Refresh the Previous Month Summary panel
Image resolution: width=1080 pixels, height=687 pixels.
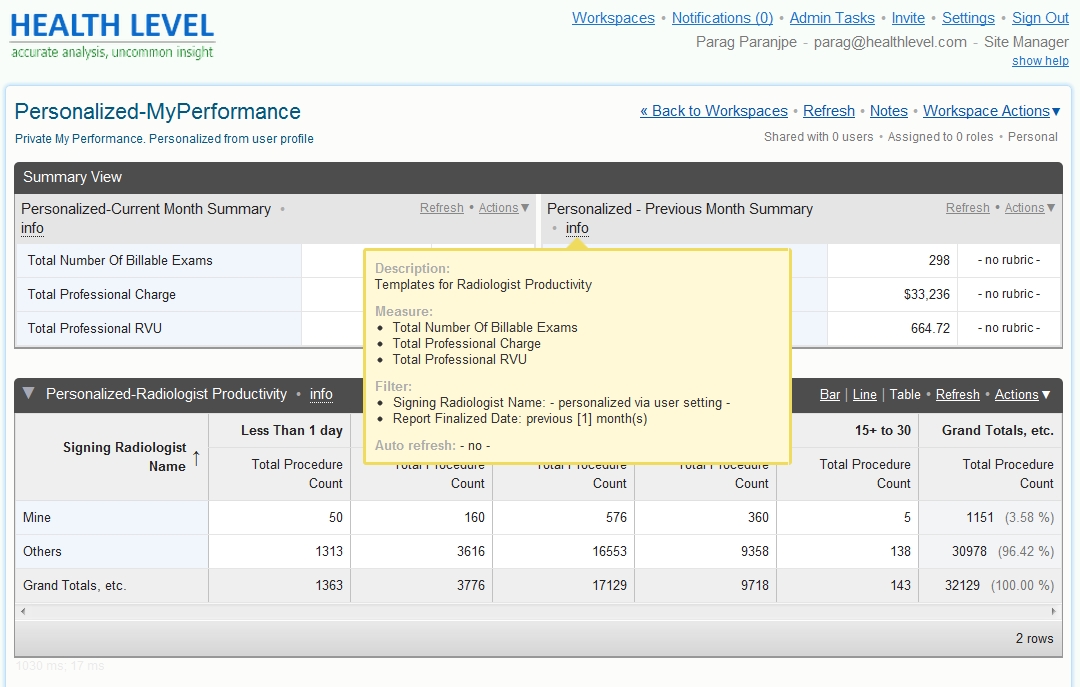click(x=967, y=208)
